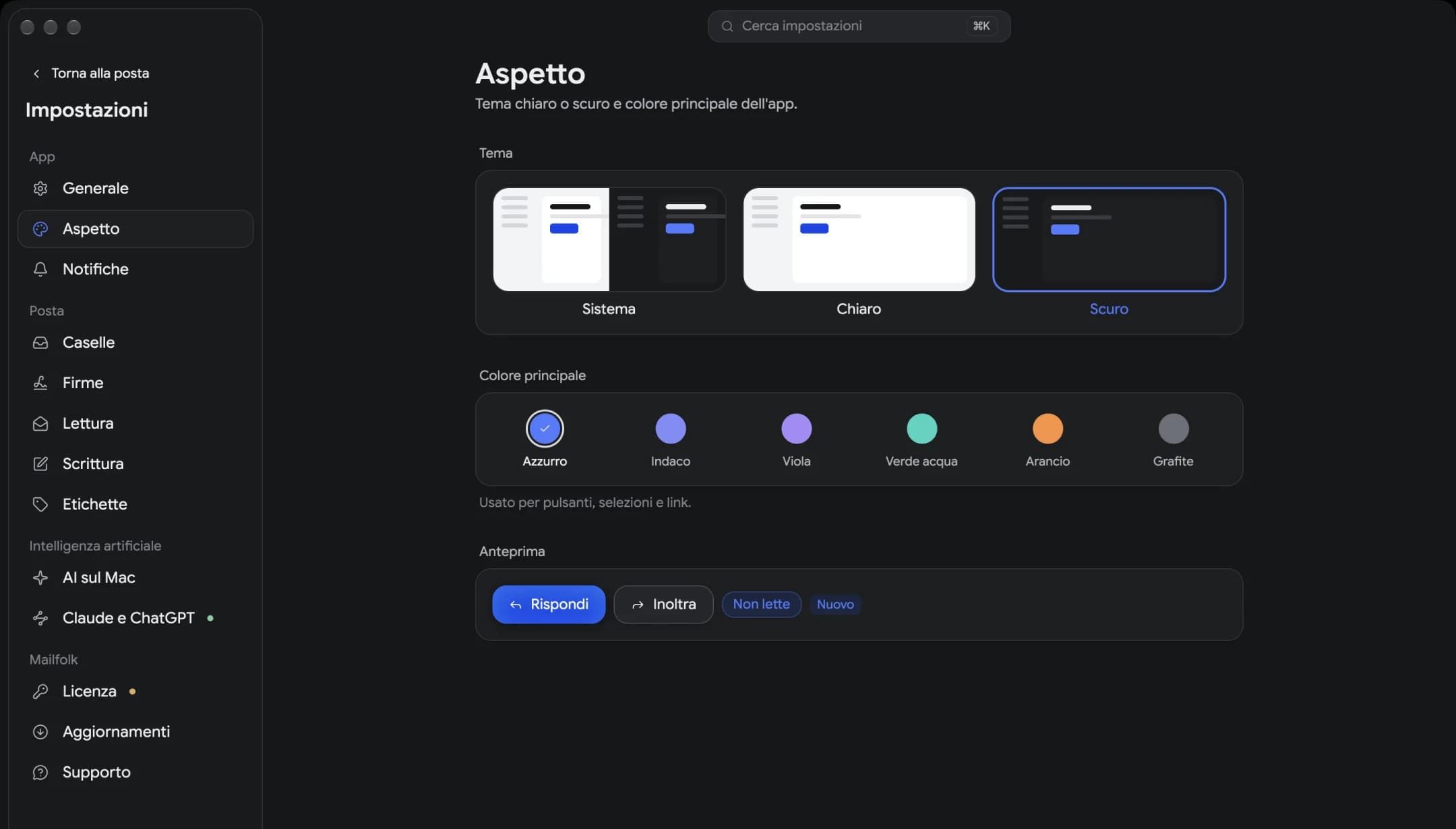Select the Sistema theme preview
This screenshot has height=829, width=1456.
[x=609, y=239]
